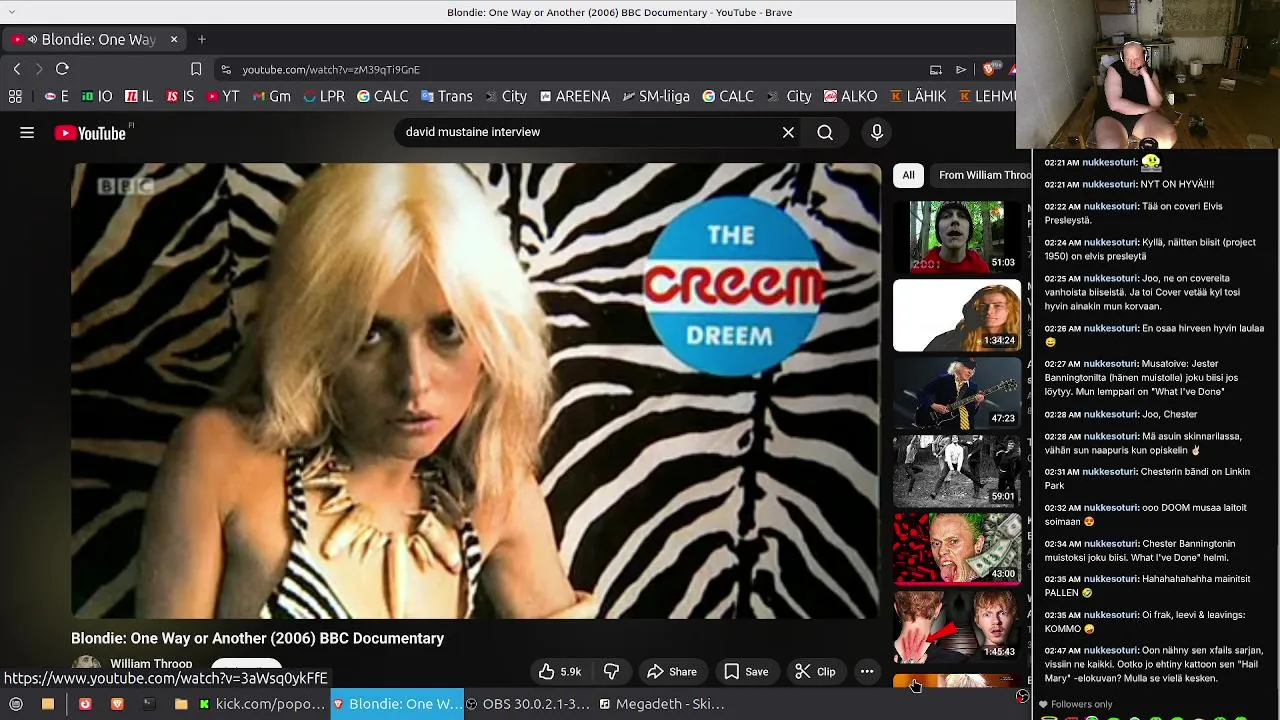Open the ALKO bookmark
The width and height of the screenshot is (1280, 720).
[x=850, y=96]
